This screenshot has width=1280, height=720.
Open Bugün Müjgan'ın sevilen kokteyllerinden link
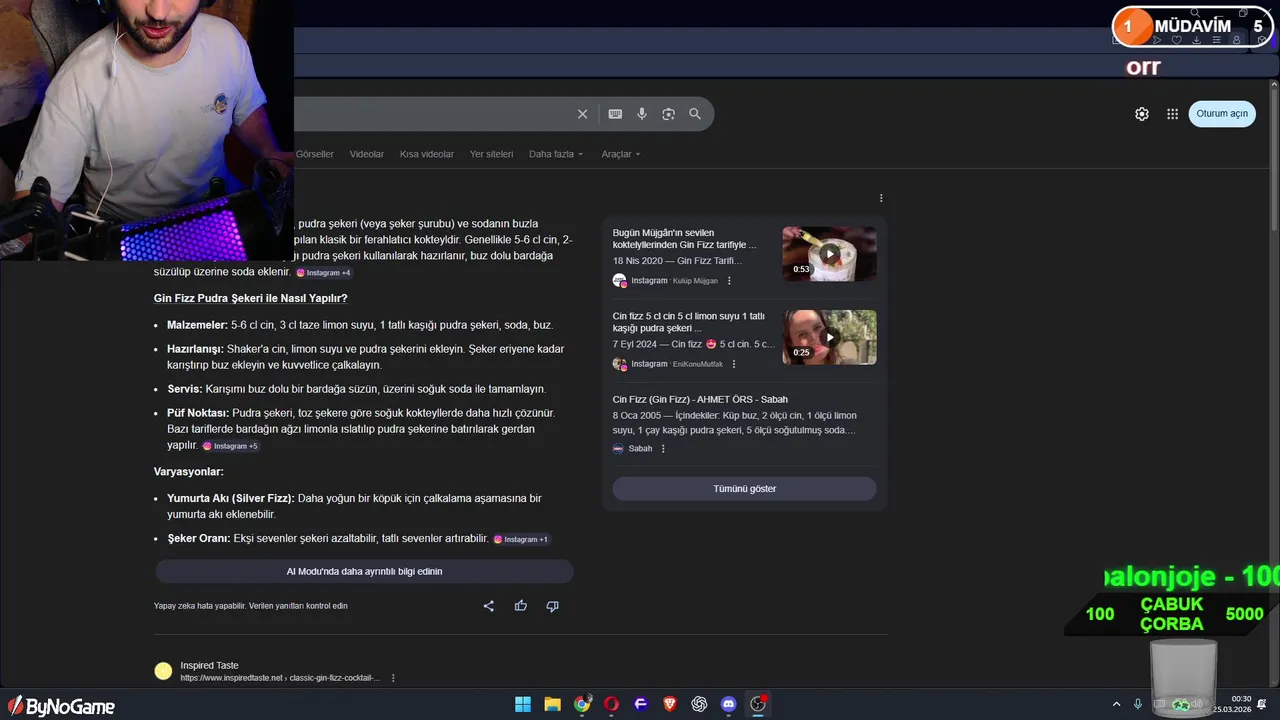click(x=685, y=238)
